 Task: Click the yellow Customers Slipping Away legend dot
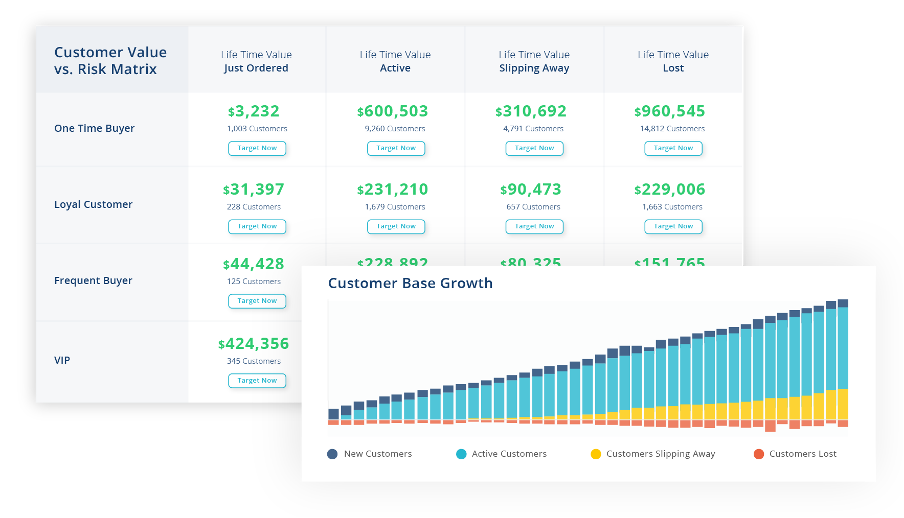coord(596,454)
